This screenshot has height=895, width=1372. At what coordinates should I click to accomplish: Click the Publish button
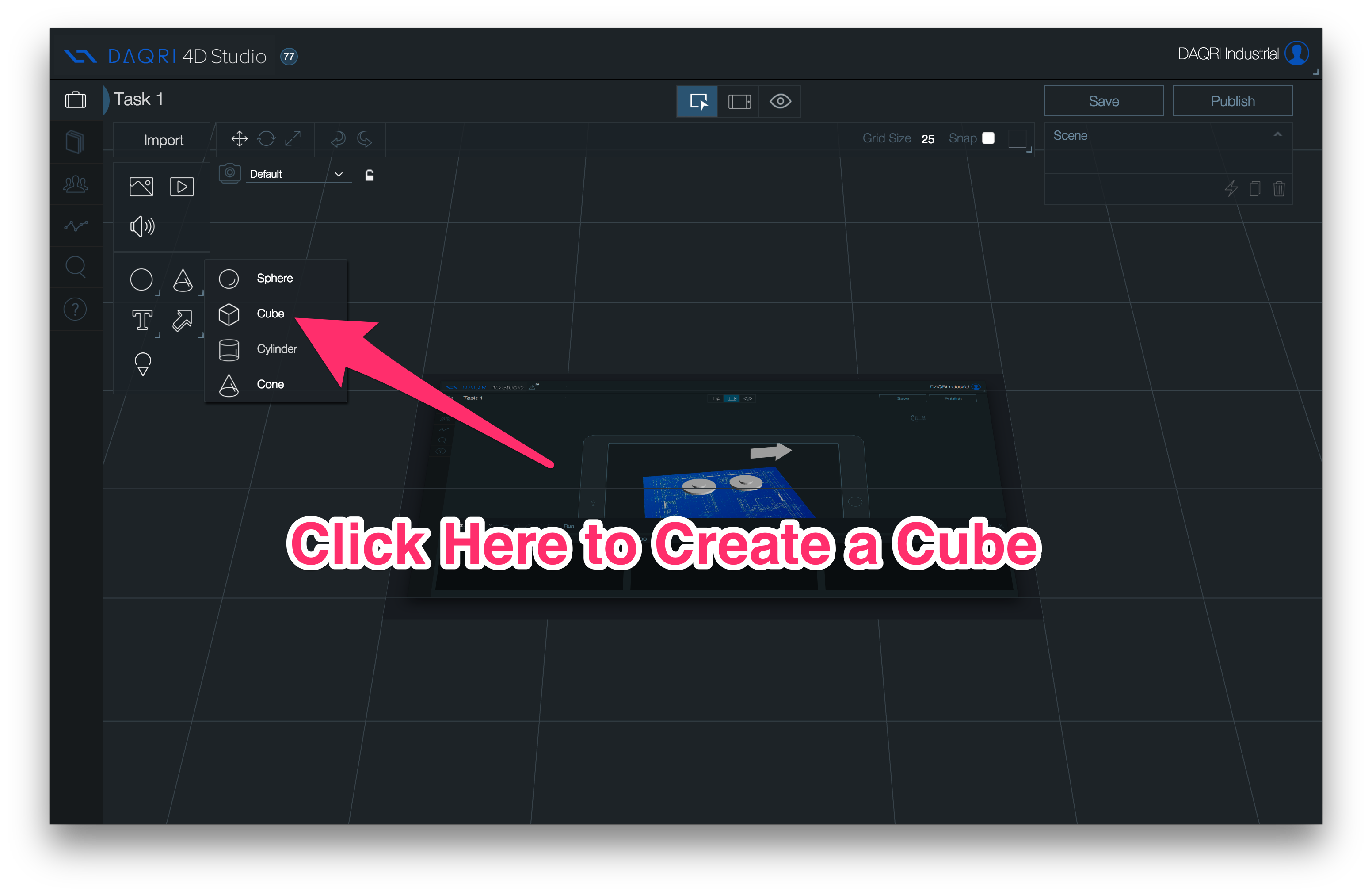click(x=1232, y=101)
